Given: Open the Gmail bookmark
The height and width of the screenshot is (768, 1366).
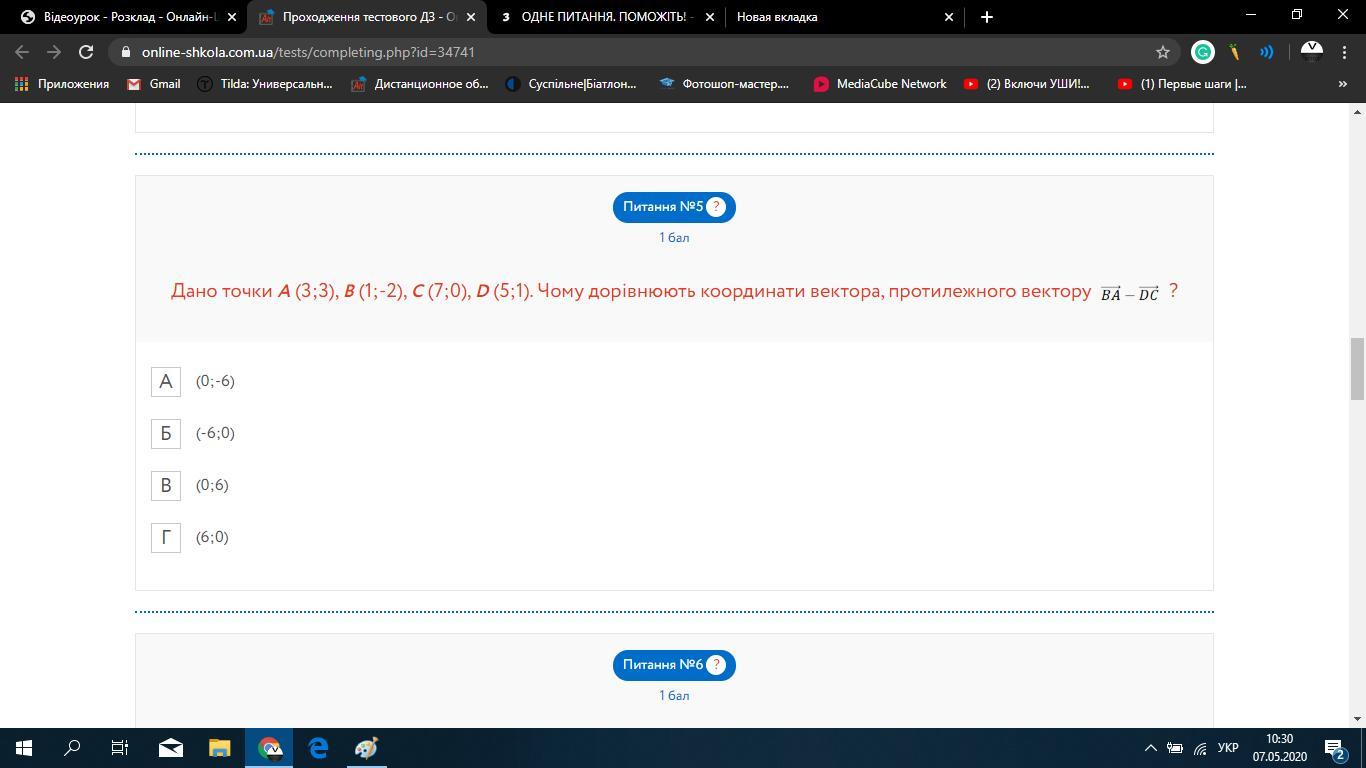Looking at the screenshot, I should click(154, 84).
